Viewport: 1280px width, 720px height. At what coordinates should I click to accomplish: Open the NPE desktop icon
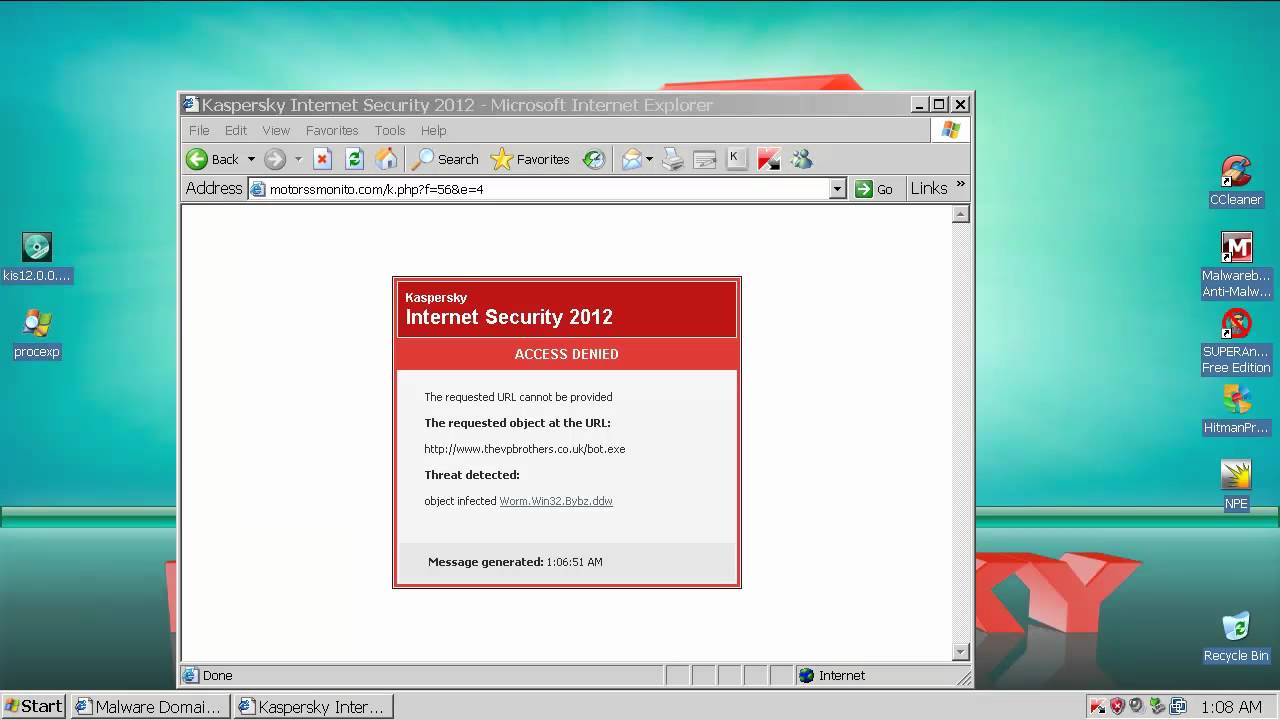click(1236, 485)
